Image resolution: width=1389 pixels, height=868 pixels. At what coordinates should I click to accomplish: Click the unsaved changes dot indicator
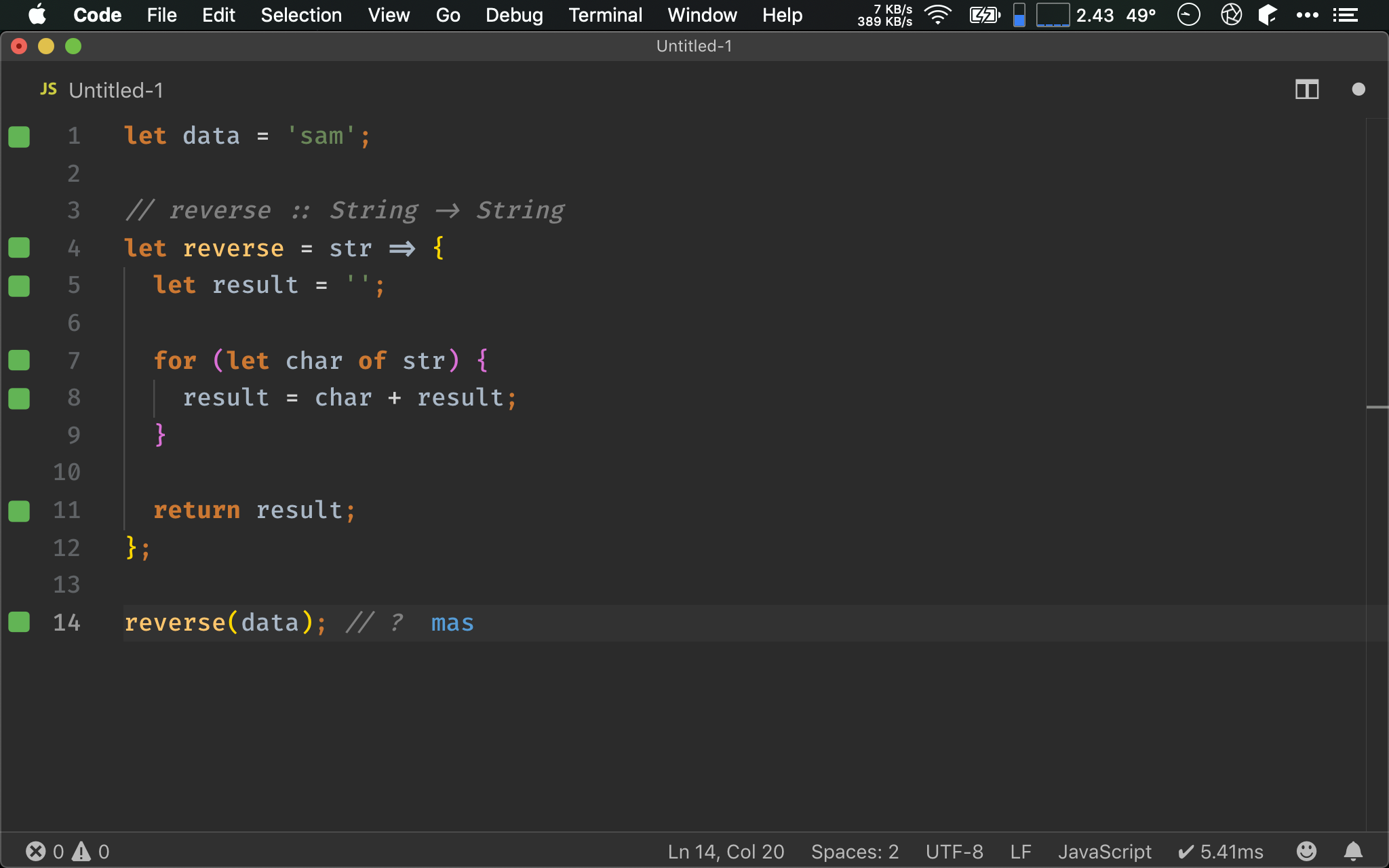(1358, 90)
